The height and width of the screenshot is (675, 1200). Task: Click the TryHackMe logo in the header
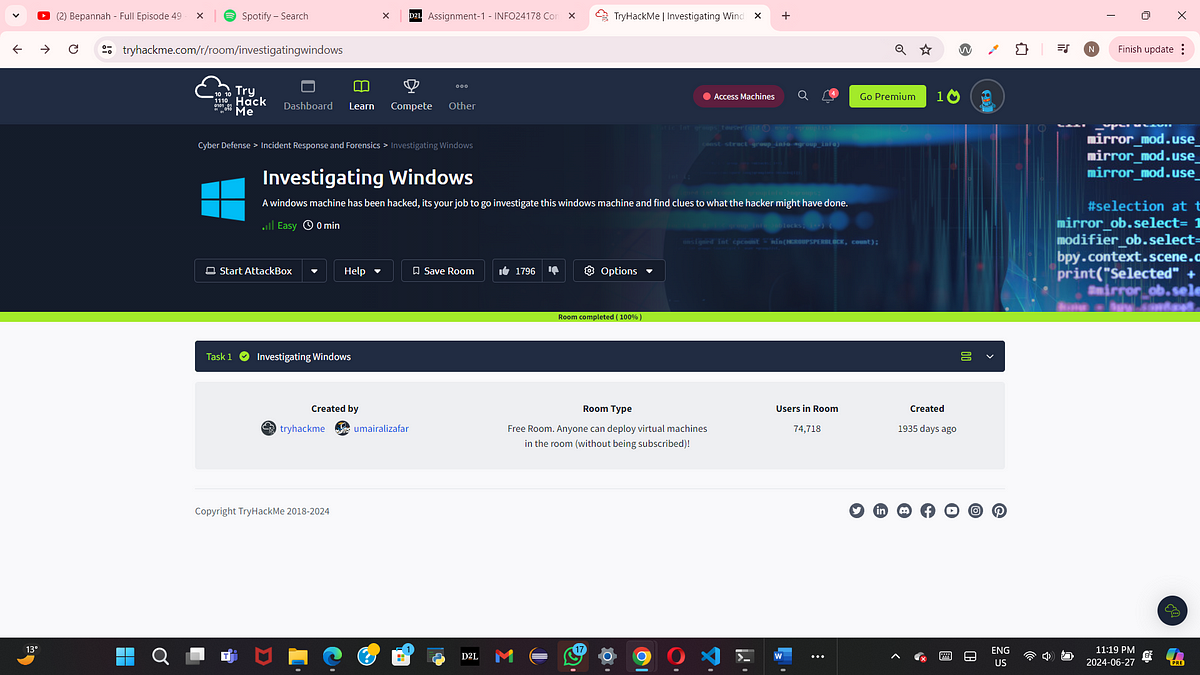pos(231,96)
